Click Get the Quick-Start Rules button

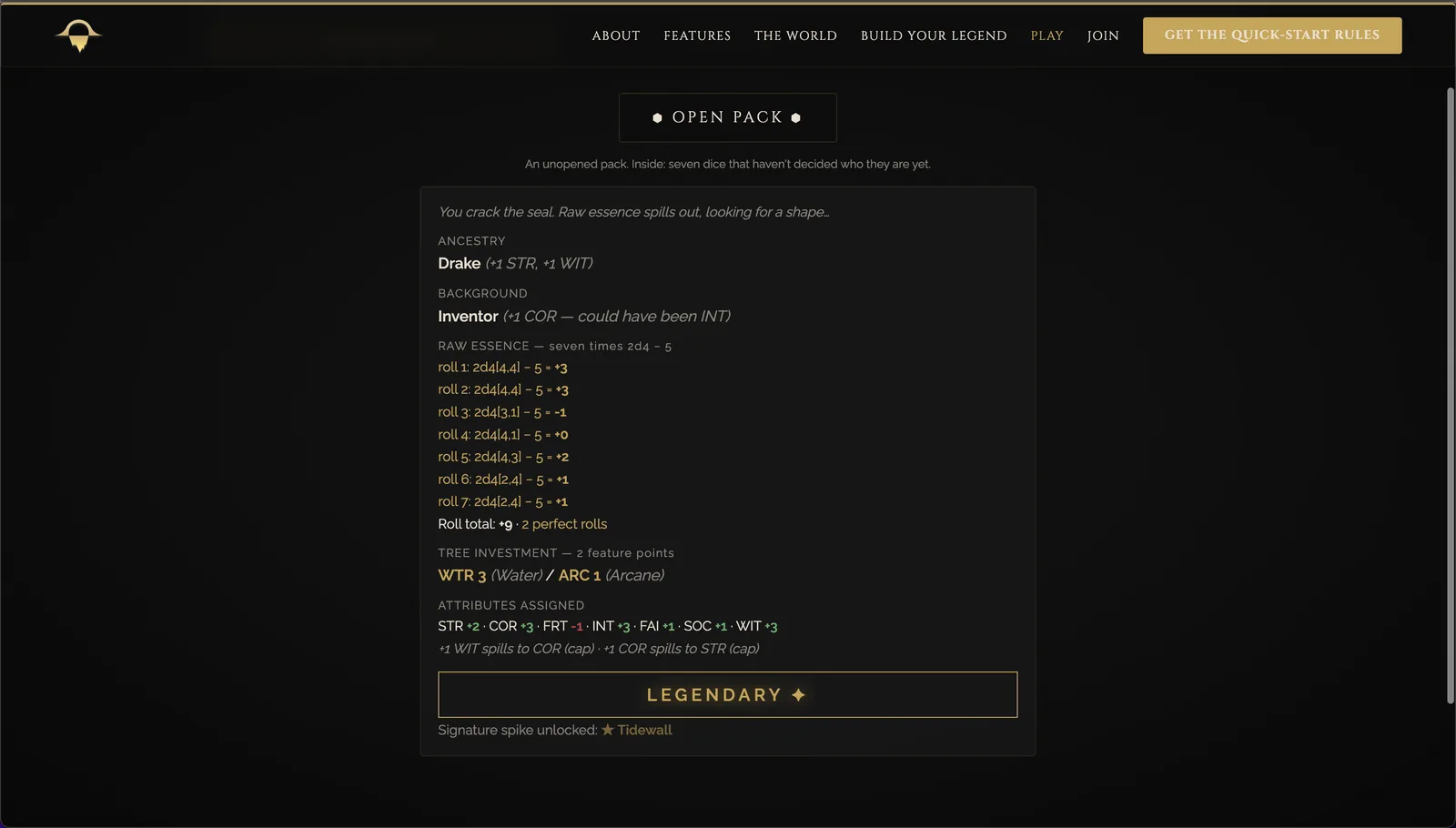pyautogui.click(x=1272, y=35)
